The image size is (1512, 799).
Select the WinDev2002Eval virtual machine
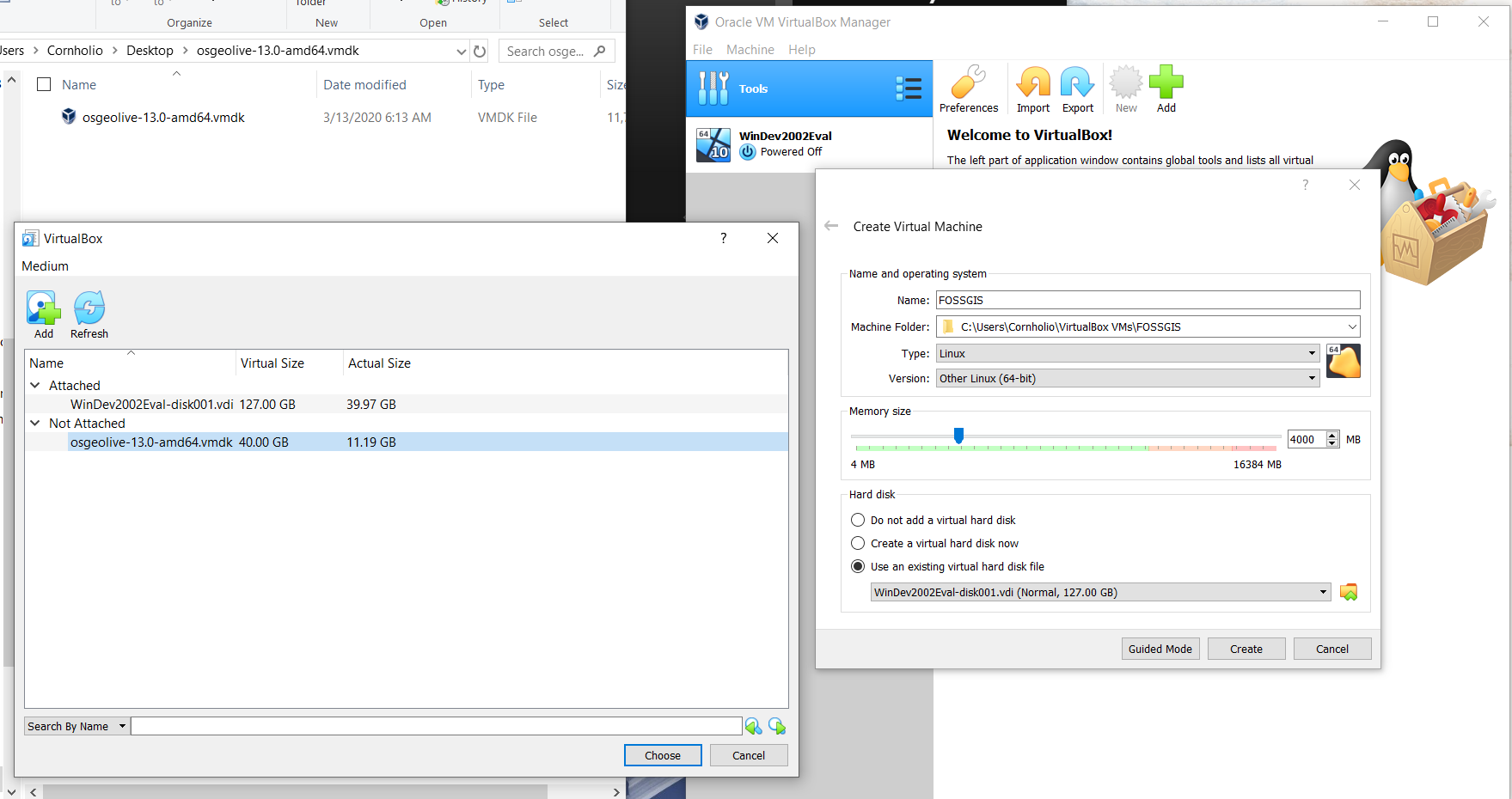[x=809, y=144]
